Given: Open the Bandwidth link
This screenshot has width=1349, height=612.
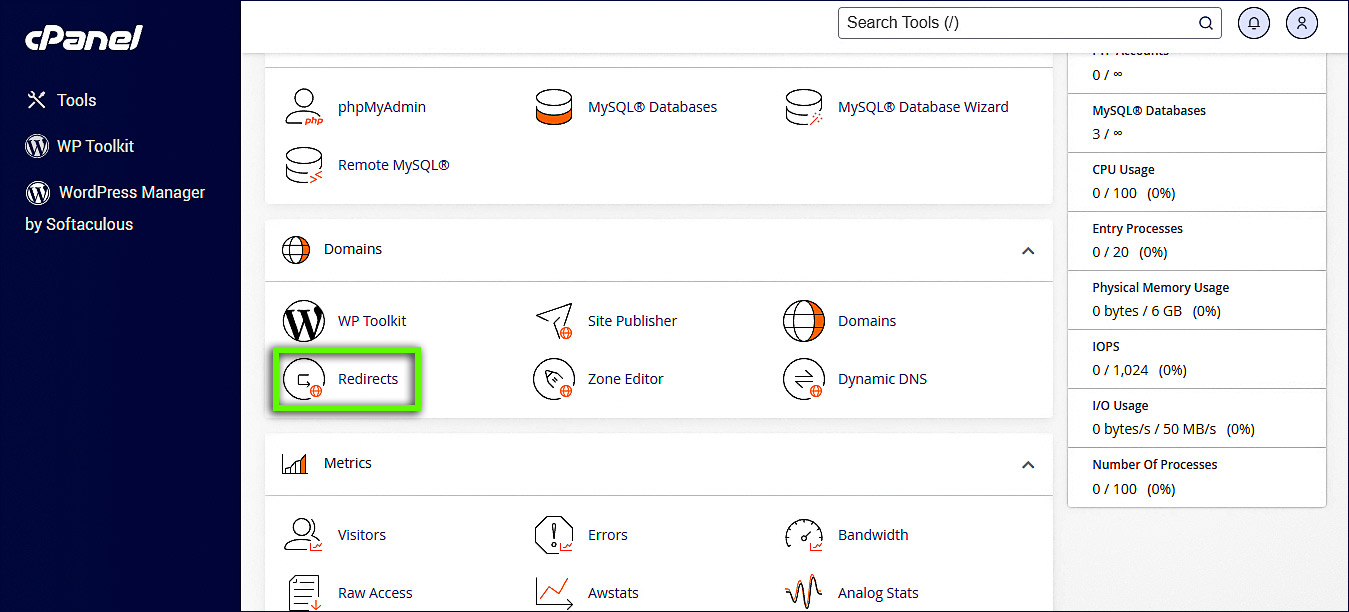Looking at the screenshot, I should click(x=872, y=535).
